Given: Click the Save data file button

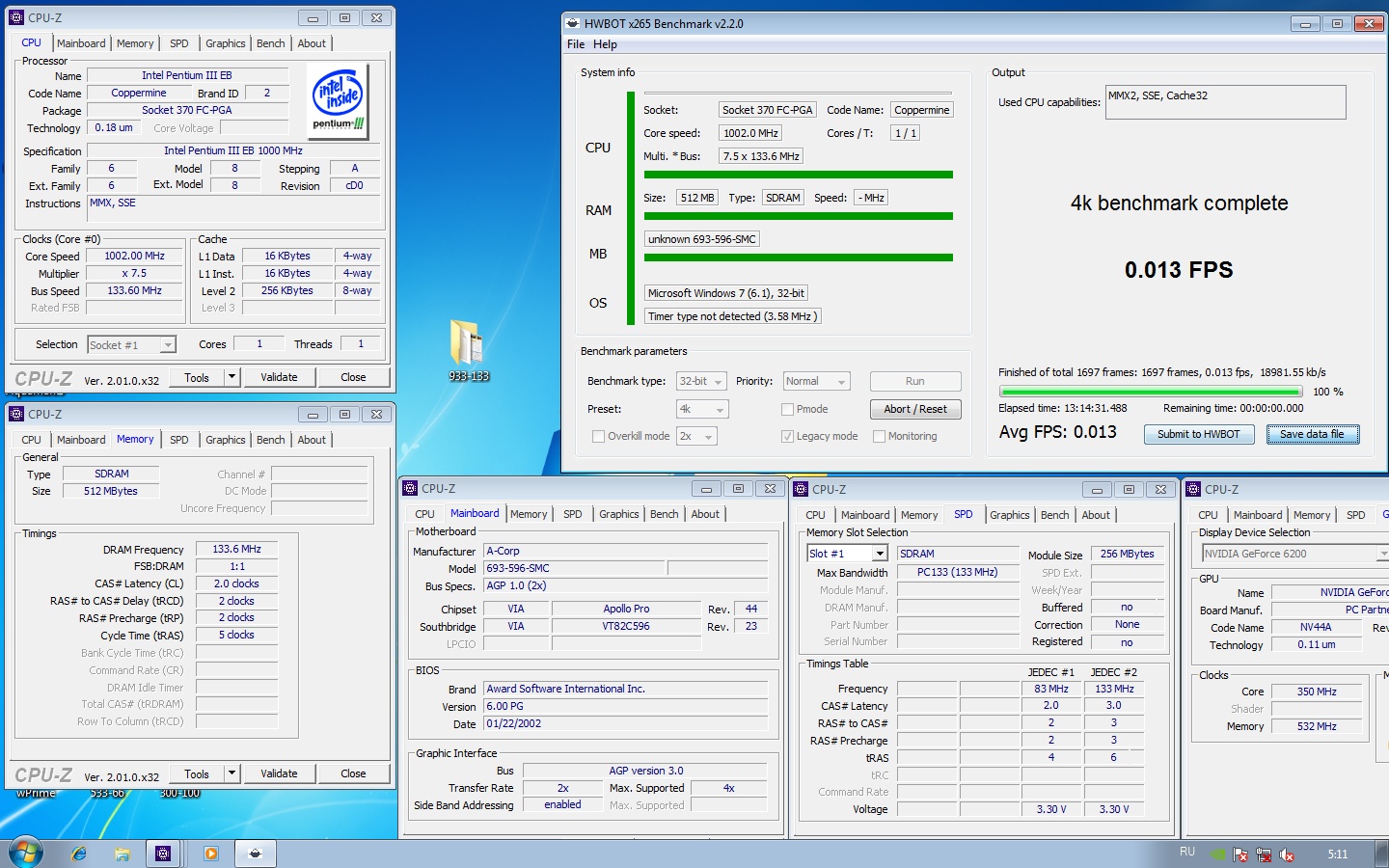Looking at the screenshot, I should (1312, 434).
